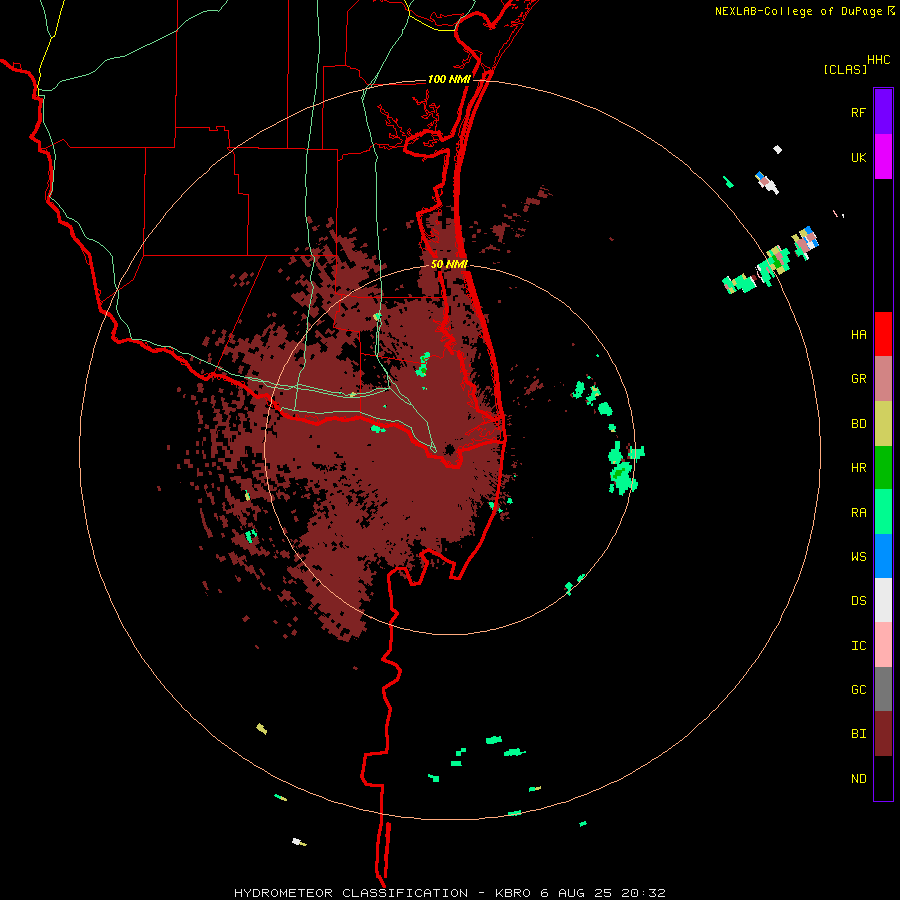Click the ND legend label
The width and height of the screenshot is (900, 900).
point(858,779)
